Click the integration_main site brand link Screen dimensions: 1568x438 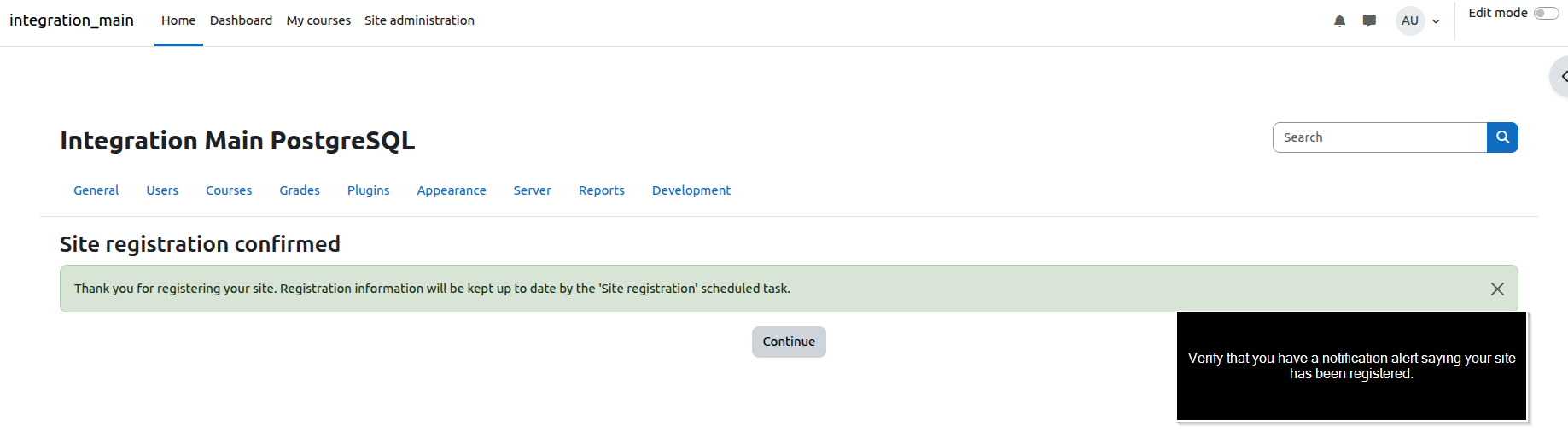click(x=72, y=20)
